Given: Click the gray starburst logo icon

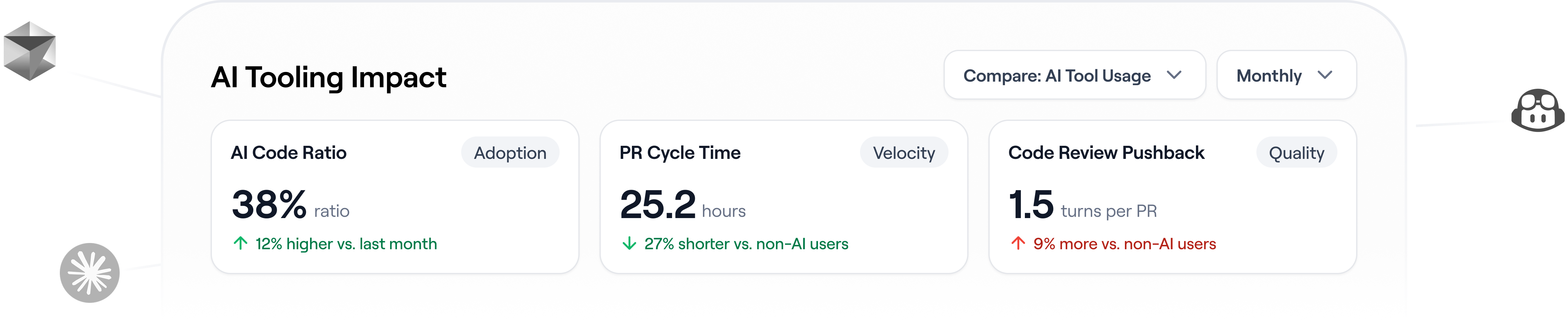Looking at the screenshot, I should (x=89, y=273).
